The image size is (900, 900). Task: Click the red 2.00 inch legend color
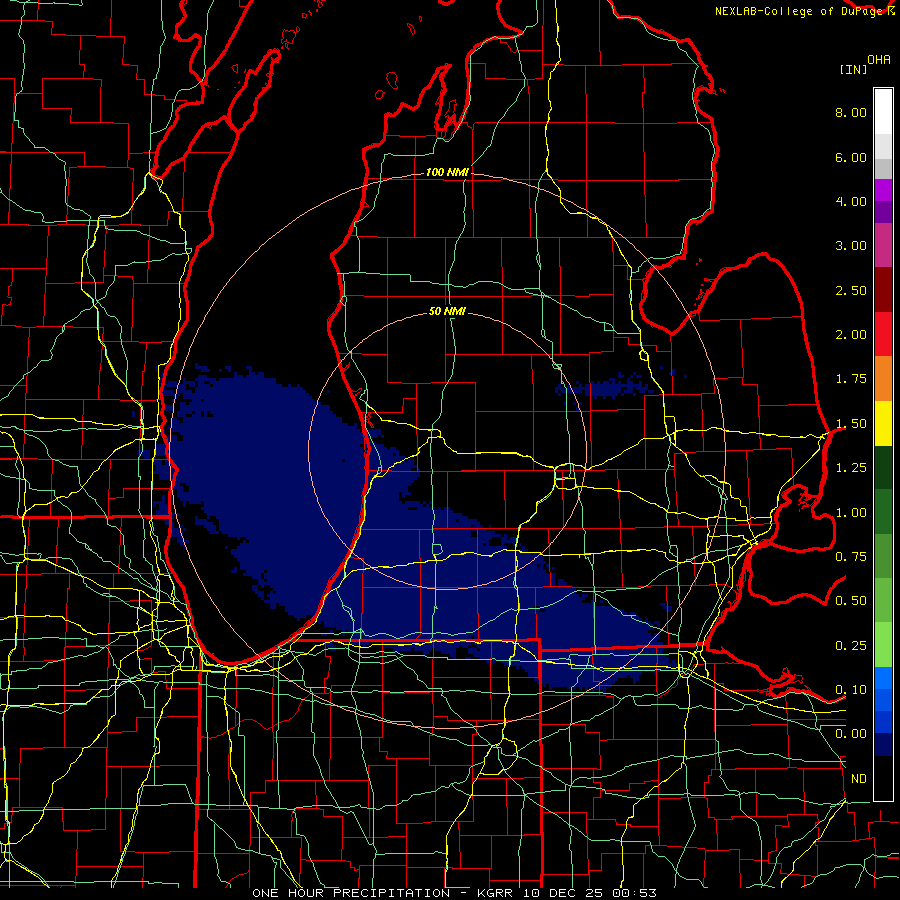(883, 334)
